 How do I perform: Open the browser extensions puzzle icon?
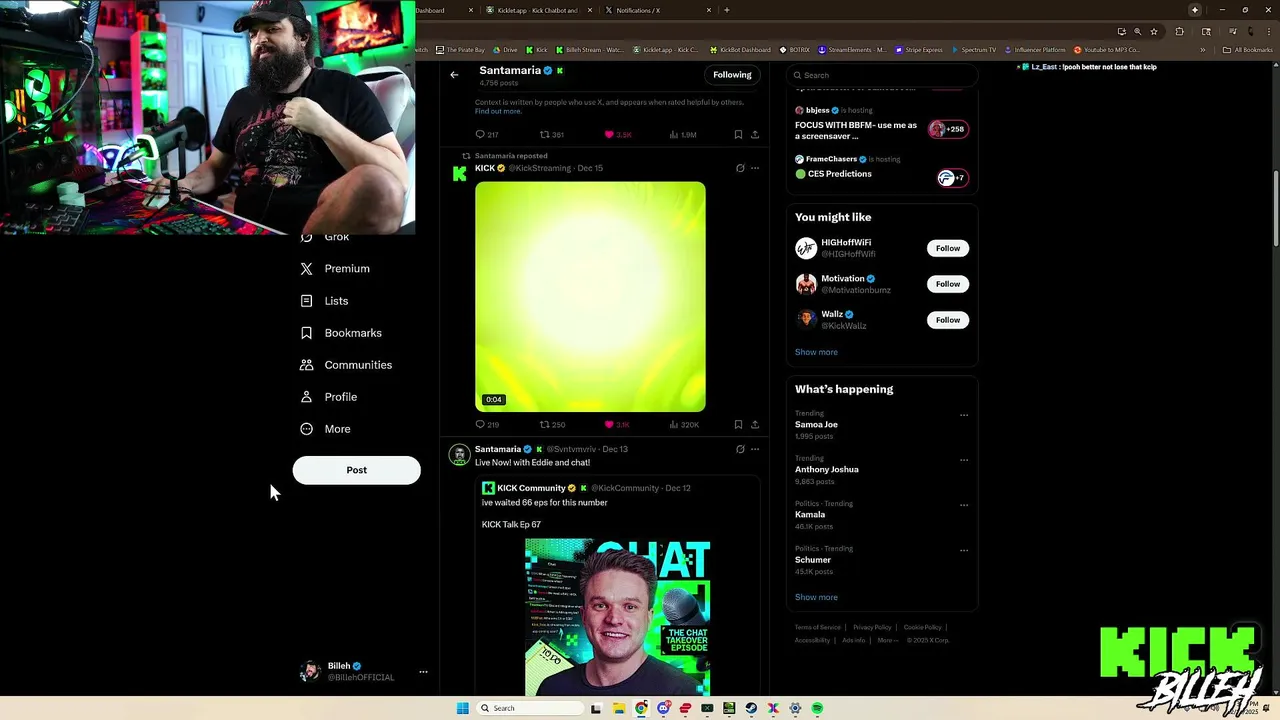click(x=1179, y=32)
